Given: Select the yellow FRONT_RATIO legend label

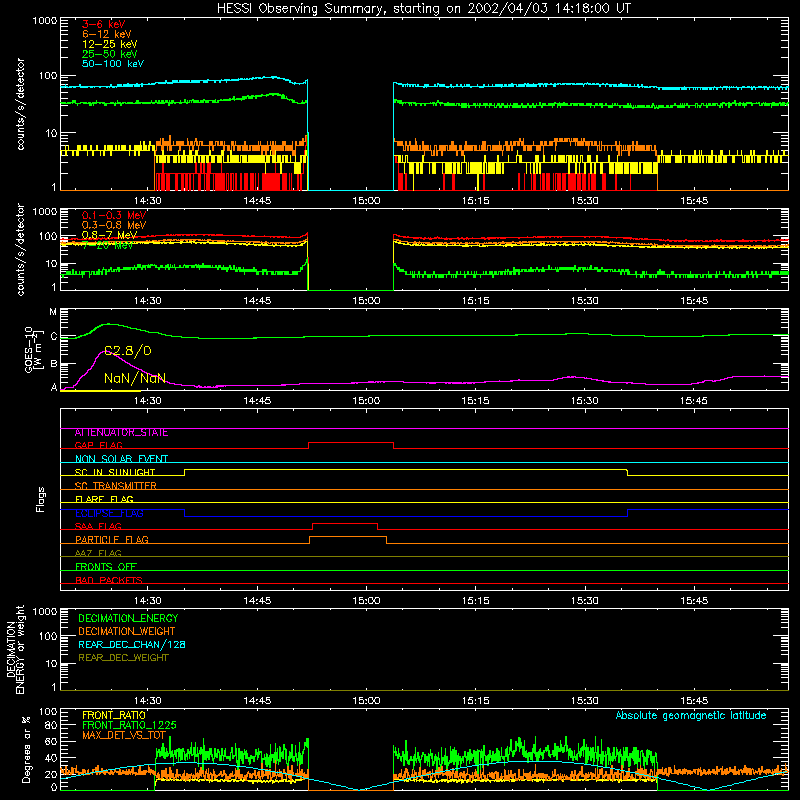Looking at the screenshot, I should 114,715.
